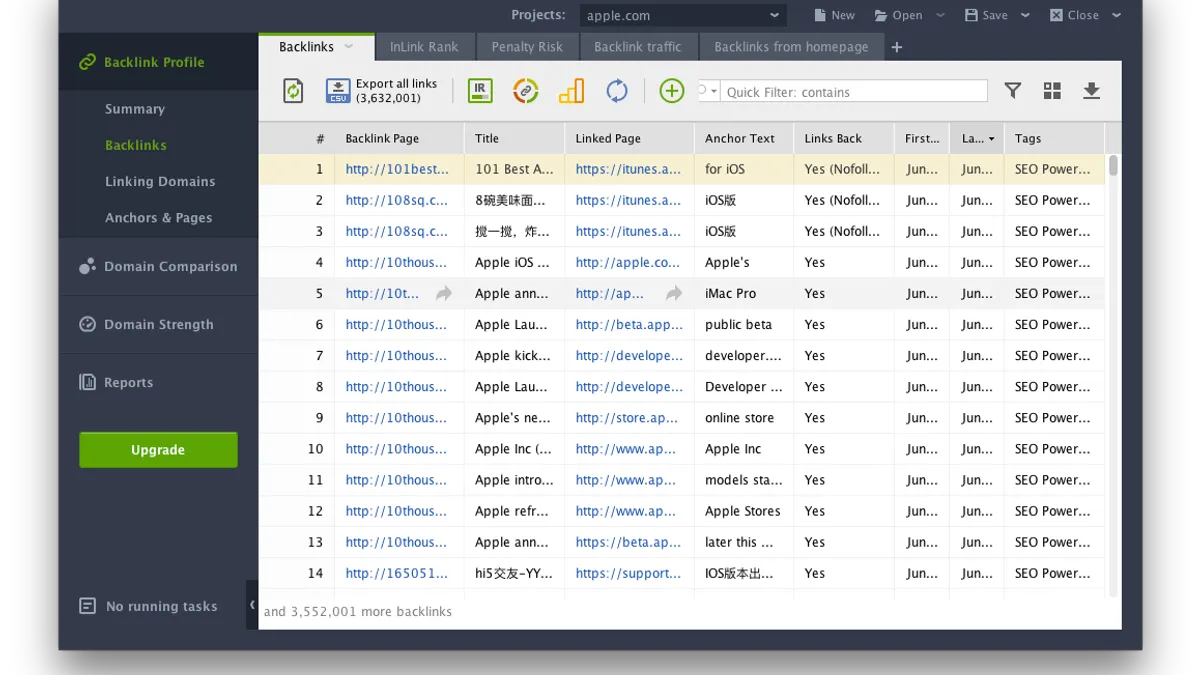
Task: Click into the Quick Filter input field
Action: [855, 92]
